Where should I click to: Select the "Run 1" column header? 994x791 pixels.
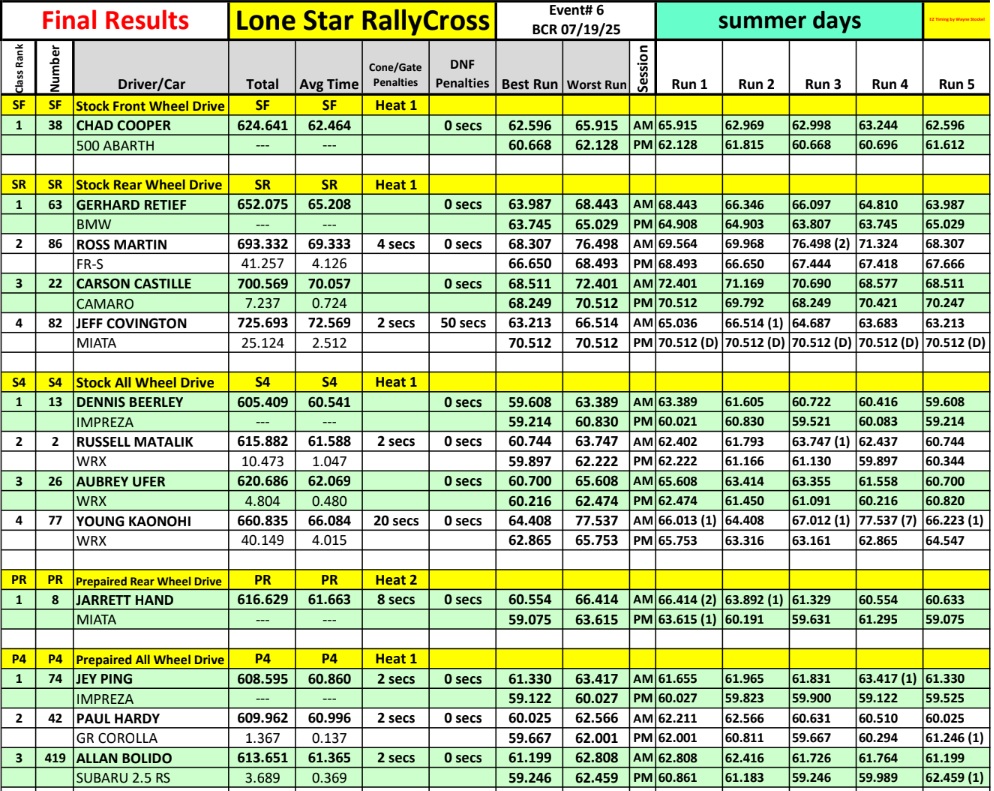(689, 84)
